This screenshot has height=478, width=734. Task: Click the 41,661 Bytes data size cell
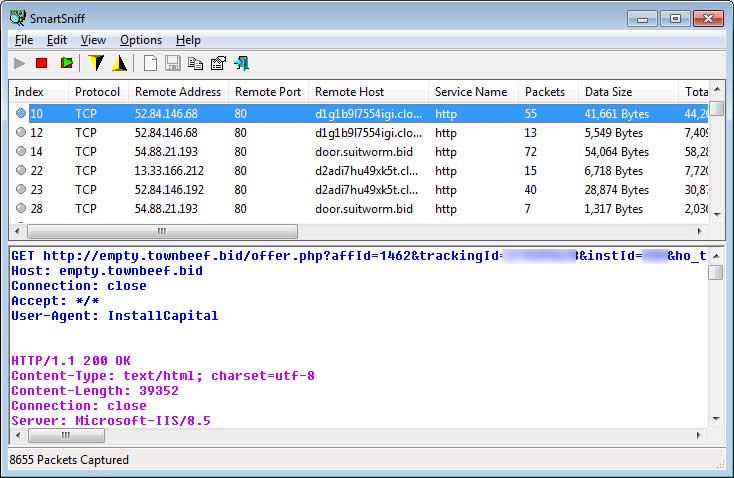[617, 114]
